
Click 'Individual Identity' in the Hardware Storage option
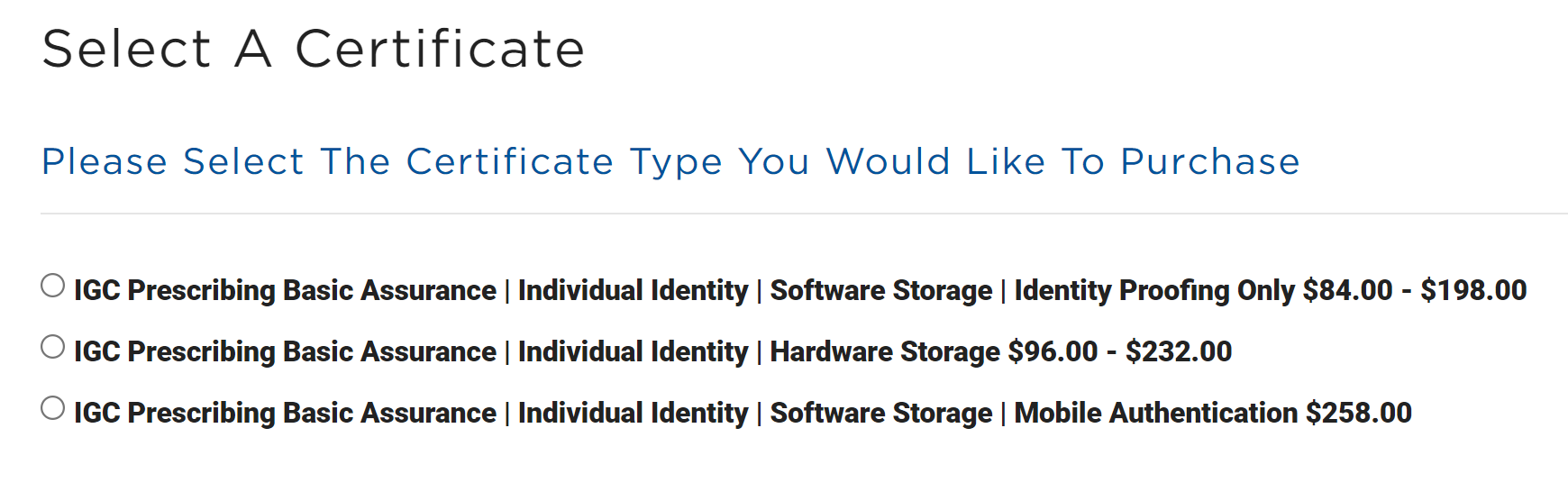(634, 352)
